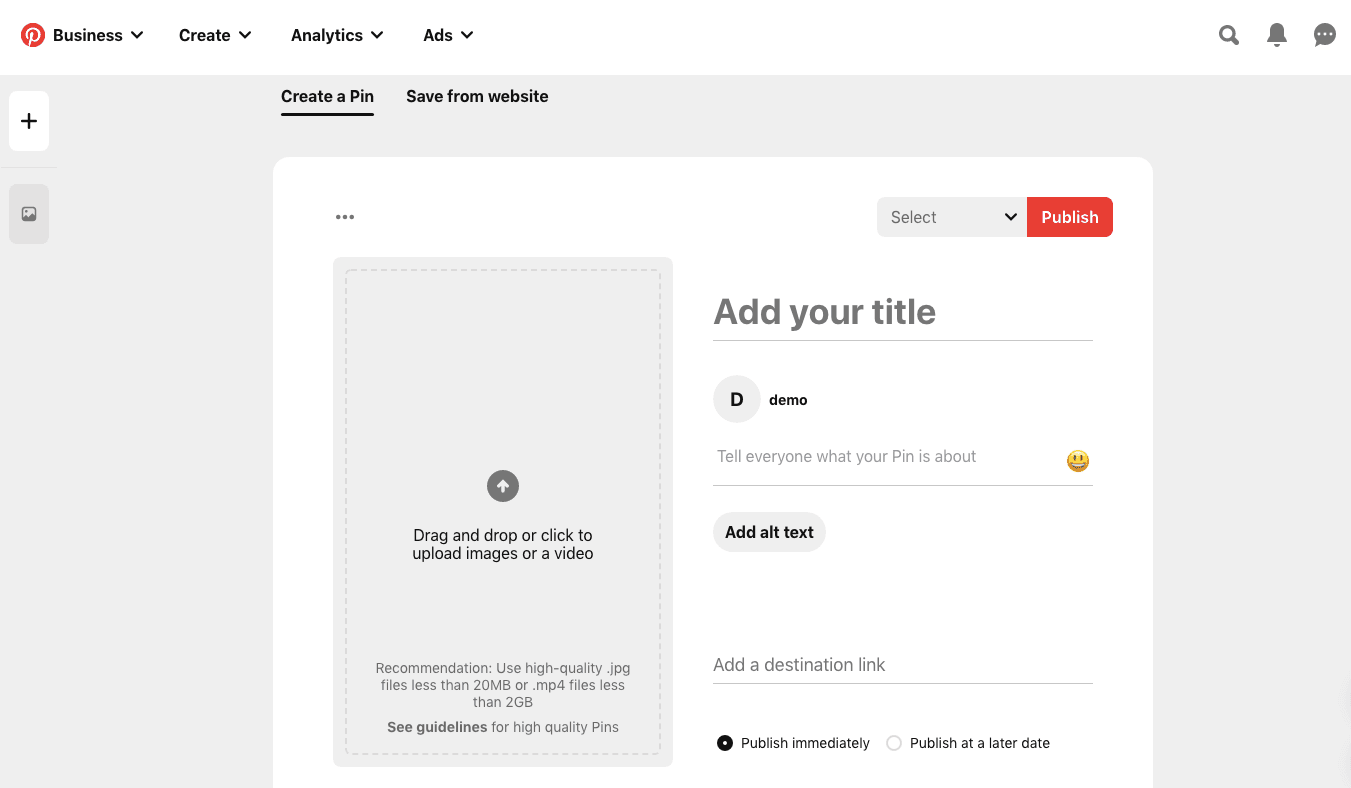
Task: Open the search bar
Action: tap(1228, 34)
